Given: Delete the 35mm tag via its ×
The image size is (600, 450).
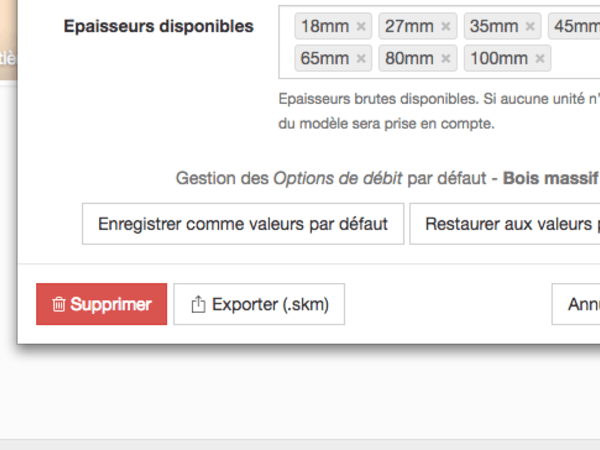Looking at the screenshot, I should tap(530, 27).
